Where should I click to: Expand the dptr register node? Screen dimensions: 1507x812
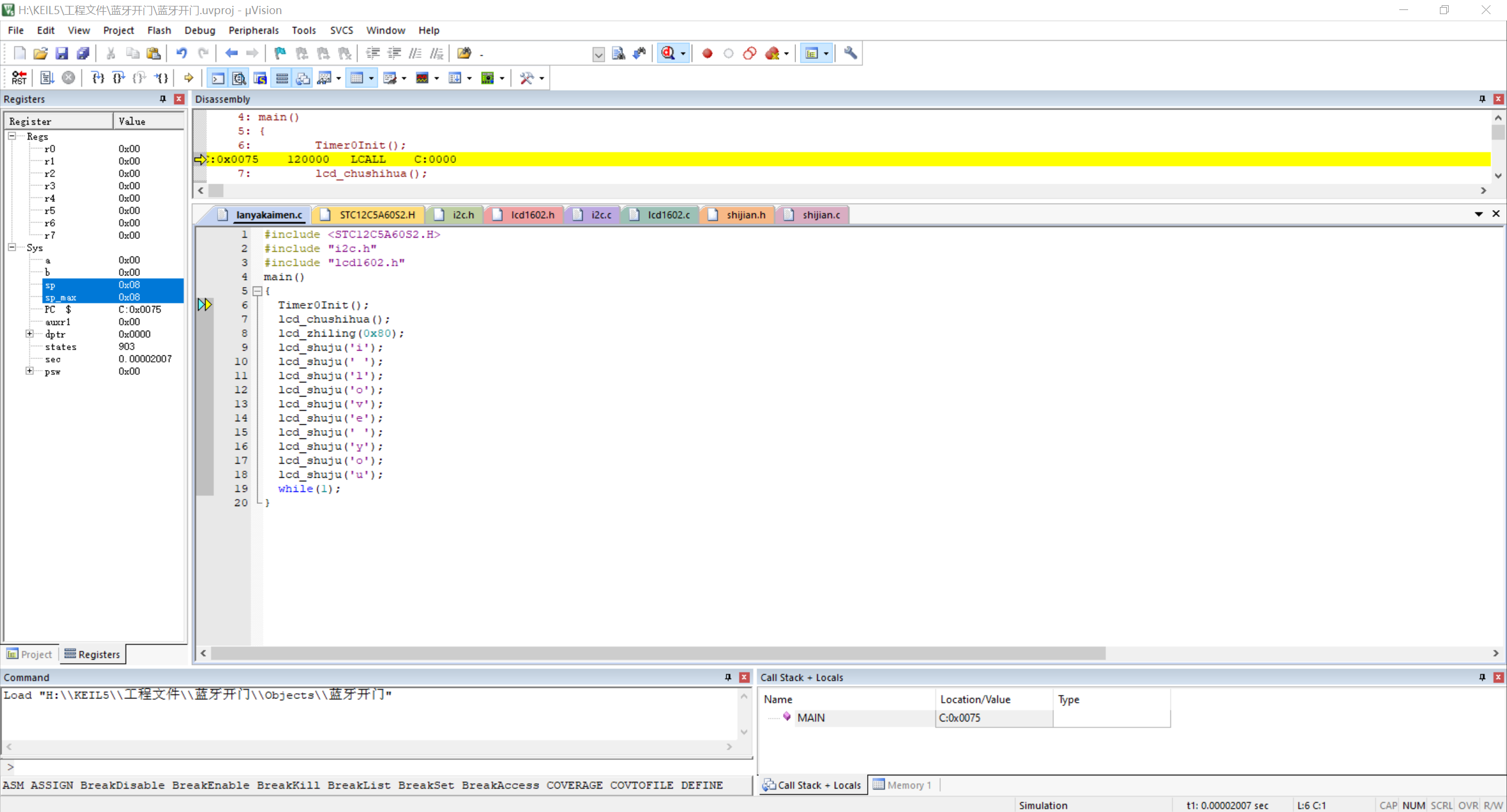29,334
